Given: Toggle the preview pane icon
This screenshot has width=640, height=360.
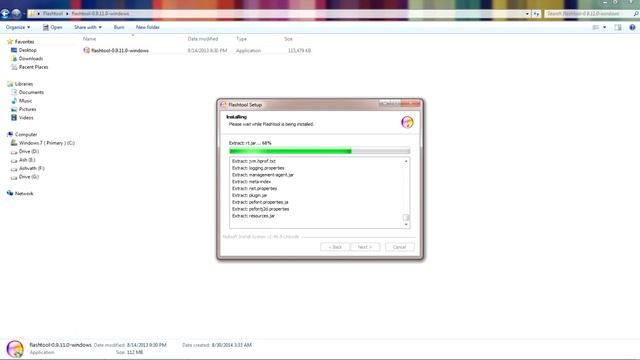Looking at the screenshot, I should click(618, 27).
